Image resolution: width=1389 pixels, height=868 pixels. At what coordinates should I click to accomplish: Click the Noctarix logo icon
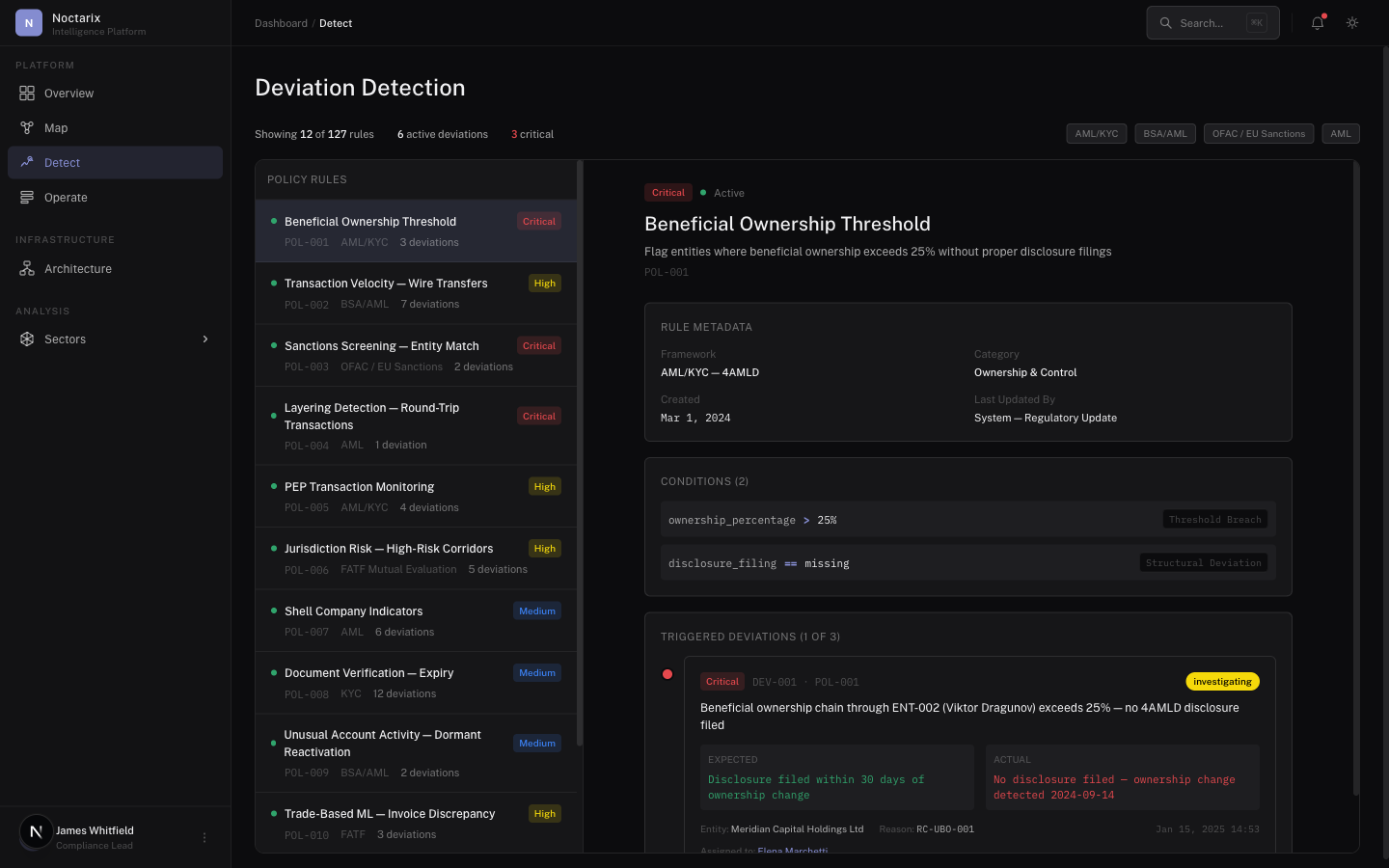pyautogui.click(x=29, y=23)
